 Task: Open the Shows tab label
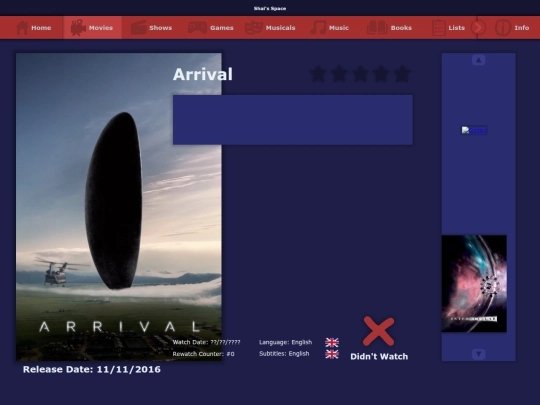160,28
